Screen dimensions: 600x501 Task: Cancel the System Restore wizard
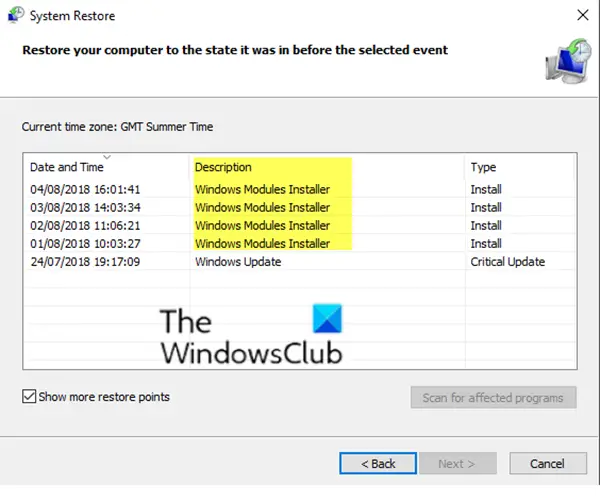click(548, 463)
